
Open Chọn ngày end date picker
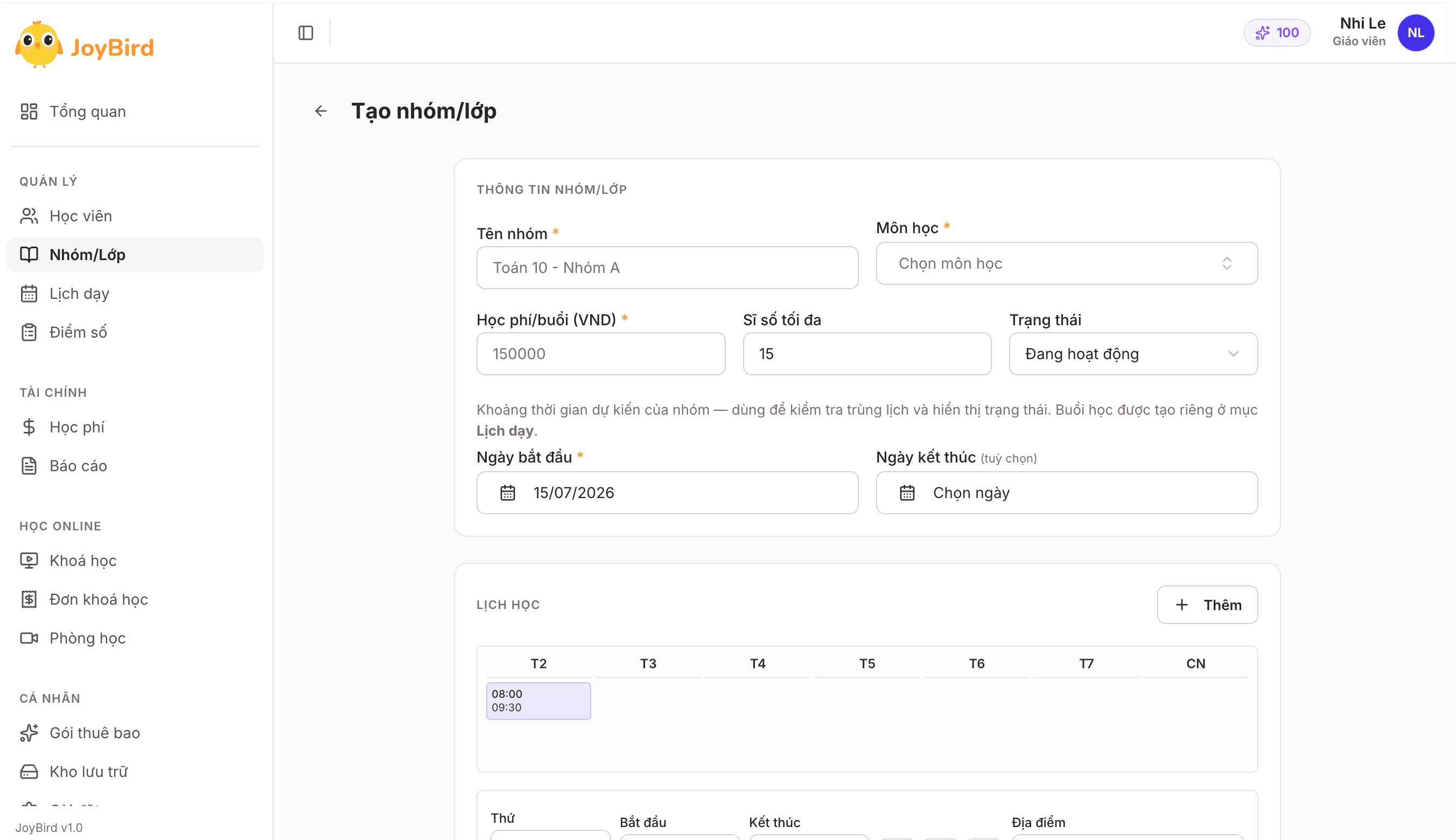[x=1067, y=493]
